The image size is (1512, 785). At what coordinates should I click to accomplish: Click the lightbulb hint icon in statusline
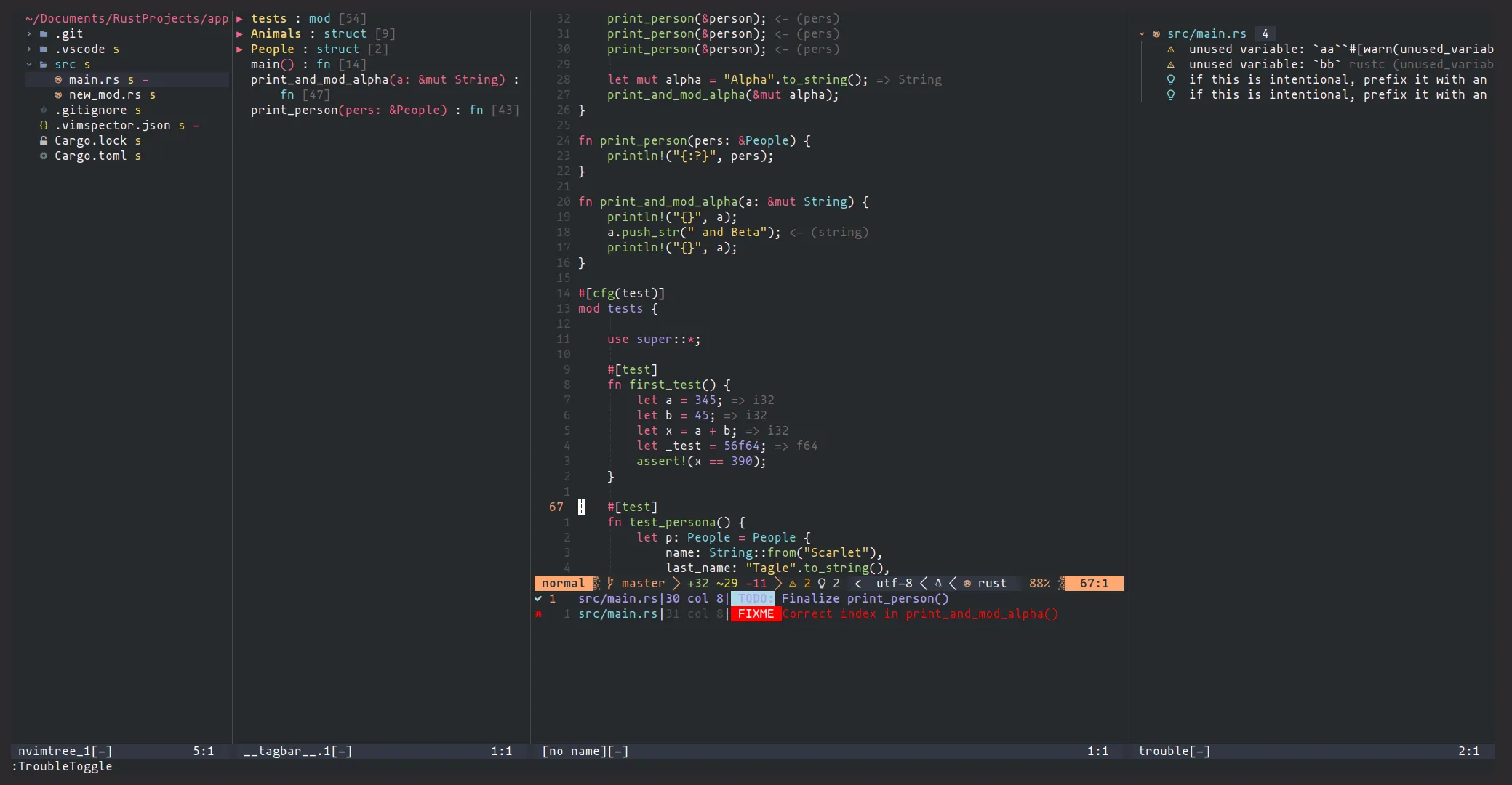(822, 584)
